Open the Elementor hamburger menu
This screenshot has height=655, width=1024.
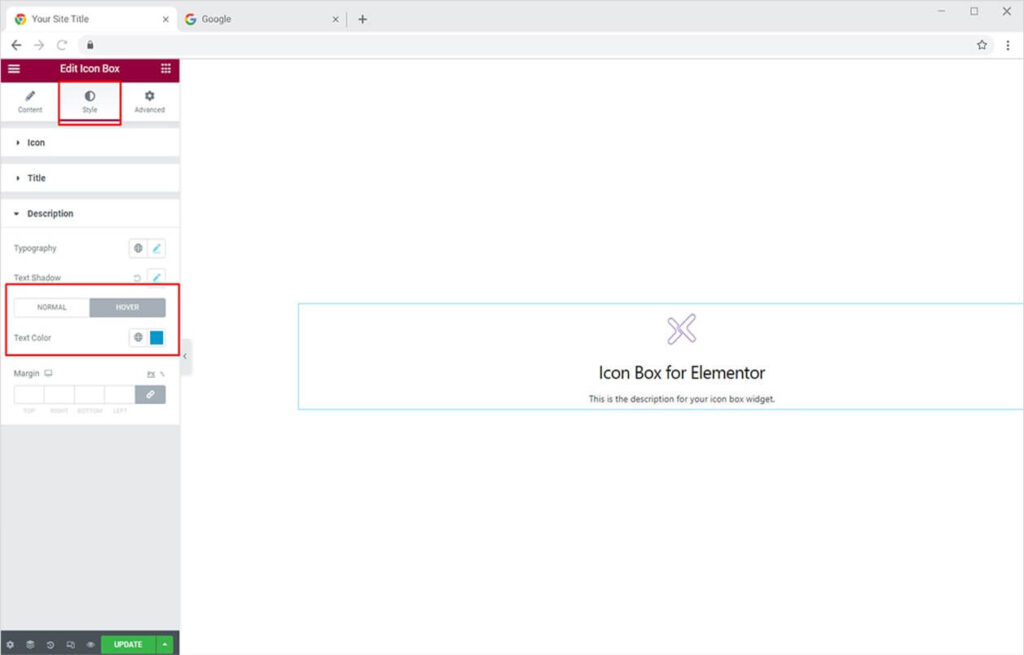point(14,69)
